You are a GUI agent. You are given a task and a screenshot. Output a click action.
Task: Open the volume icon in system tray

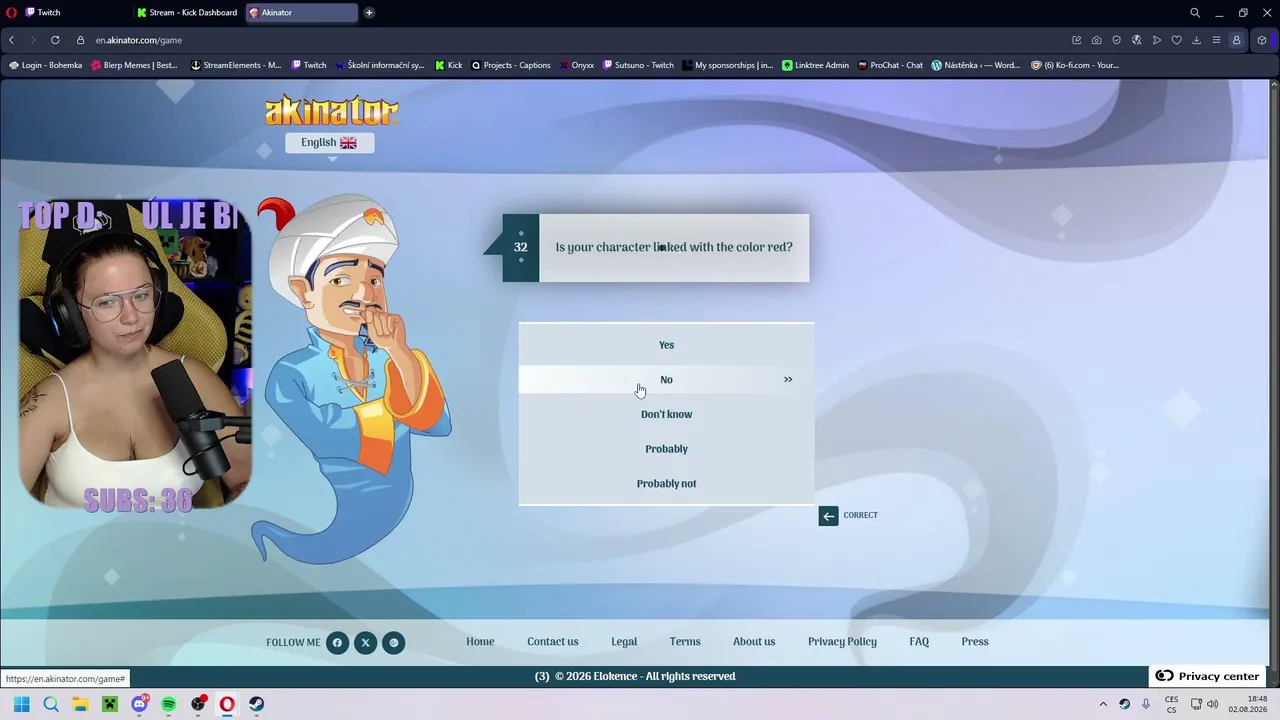click(x=1212, y=704)
